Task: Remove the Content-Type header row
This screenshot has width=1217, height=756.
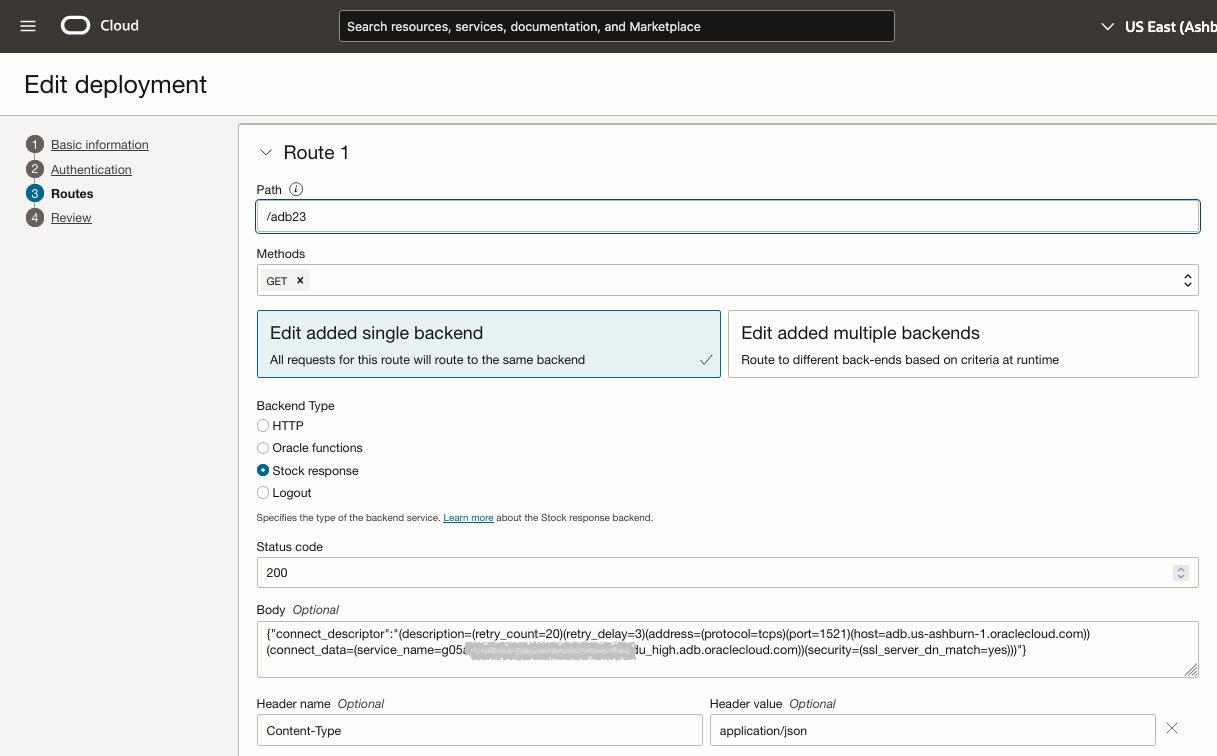Action: [x=1172, y=729]
